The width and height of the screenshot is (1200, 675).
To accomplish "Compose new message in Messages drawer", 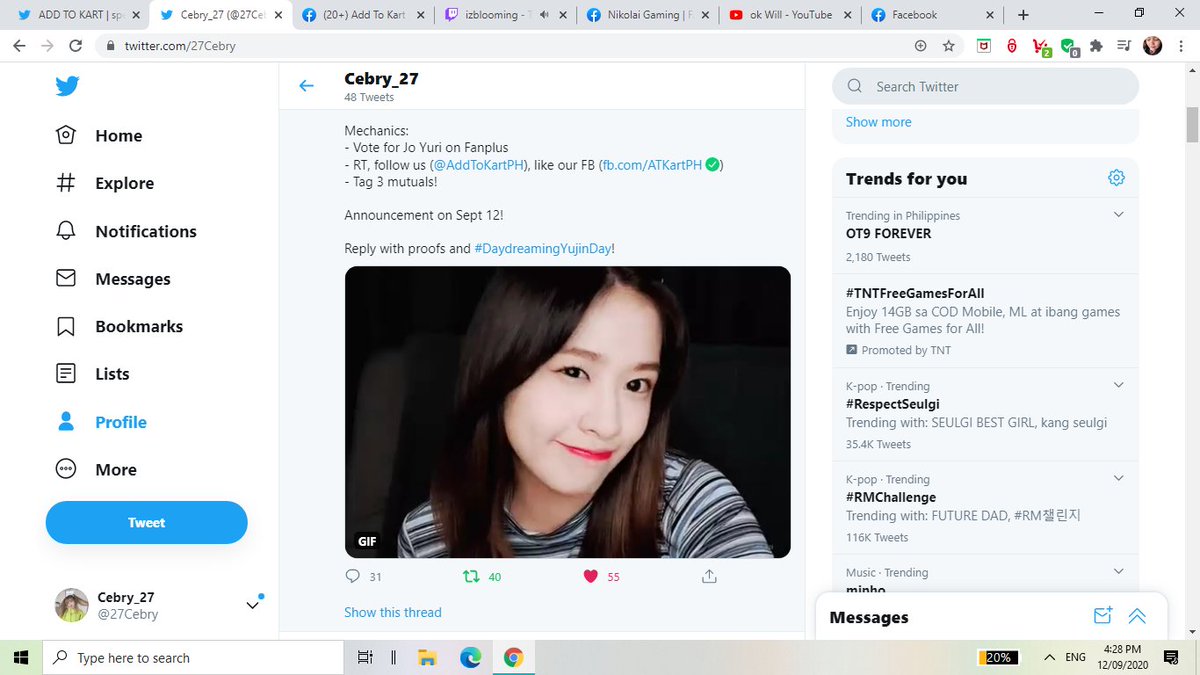I will pos(1102,616).
